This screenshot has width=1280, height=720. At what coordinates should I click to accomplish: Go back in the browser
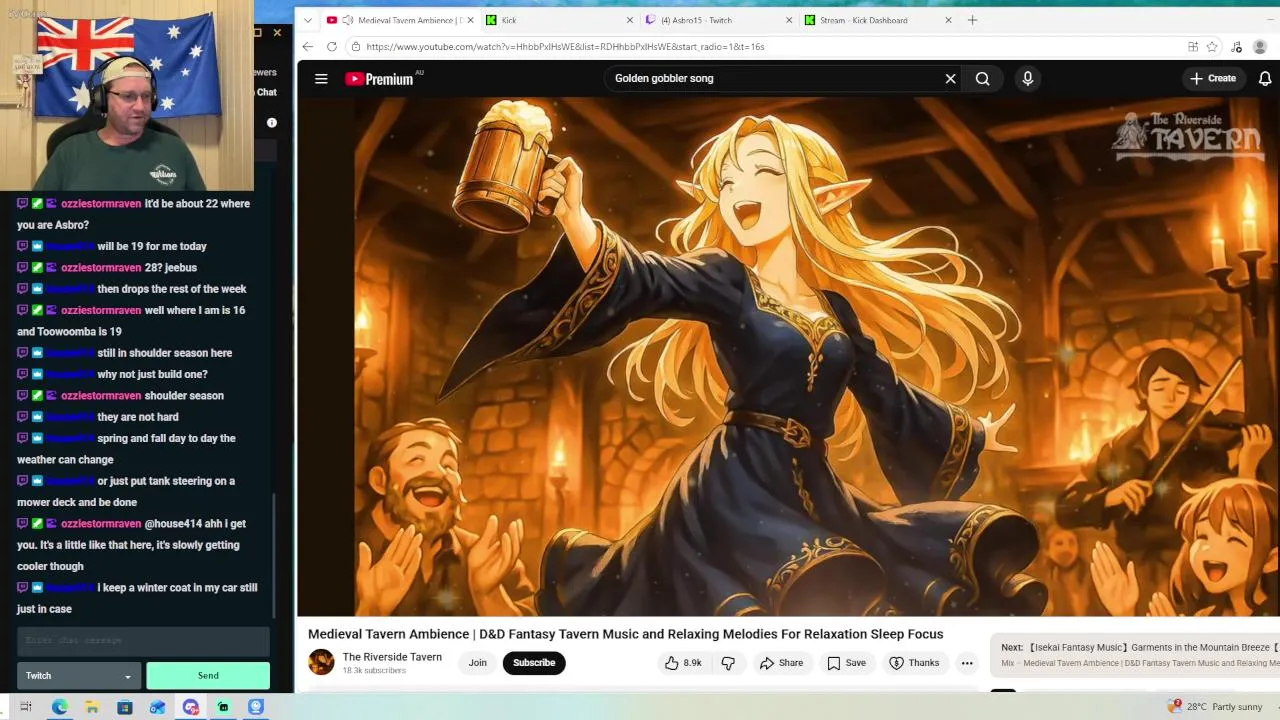point(308,46)
